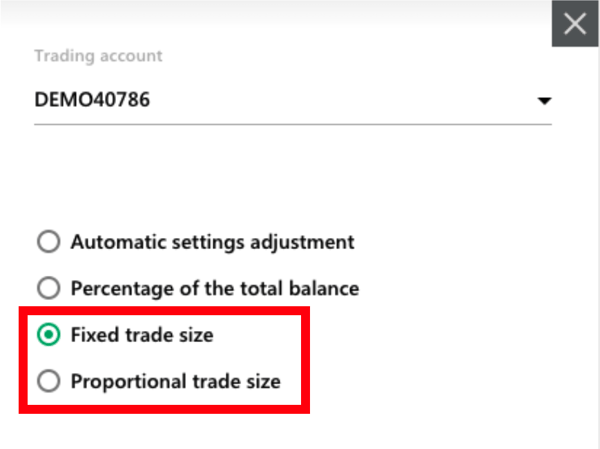Select the Proportional trade size radio button

(x=48, y=381)
